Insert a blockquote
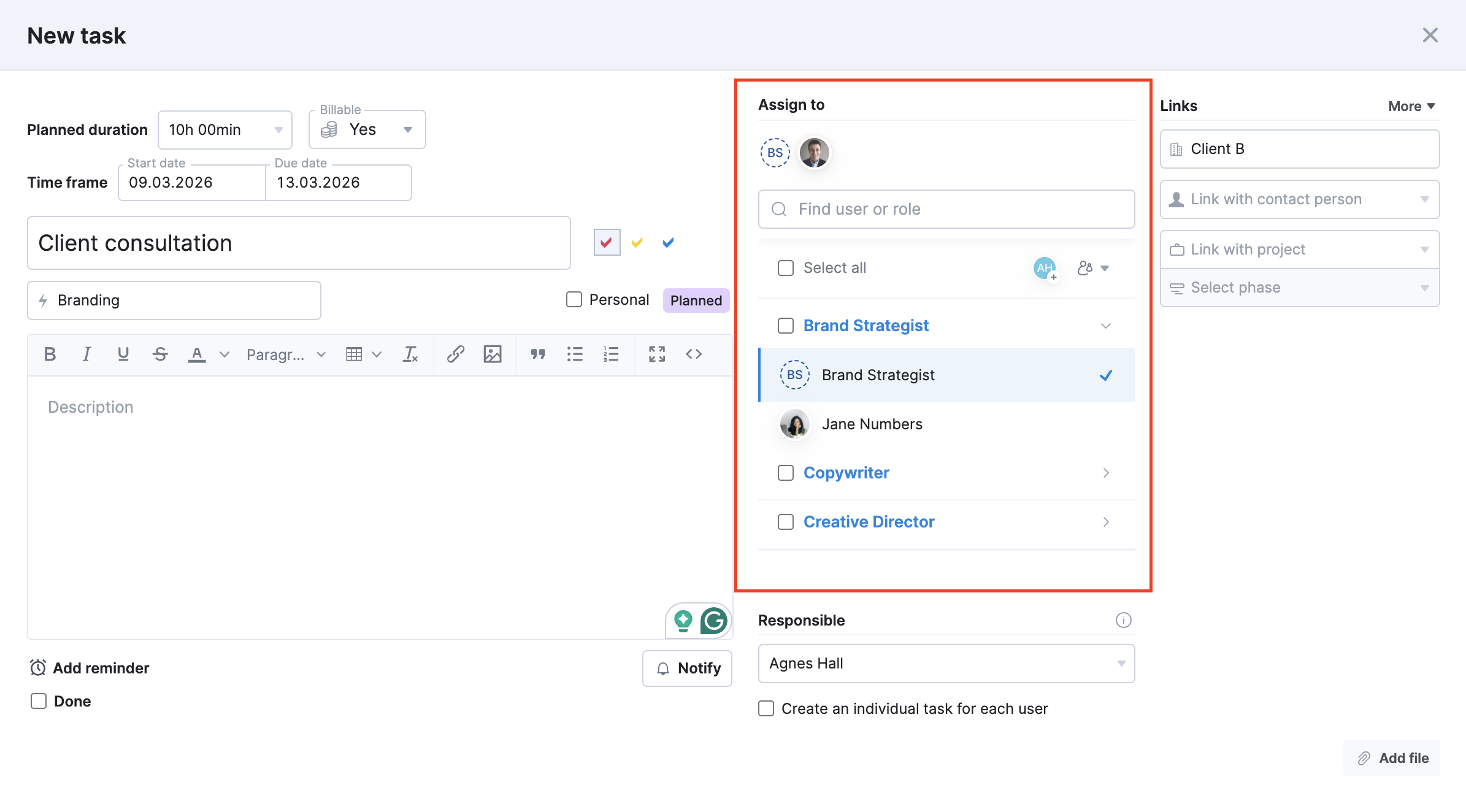The width and height of the screenshot is (1466, 812). click(538, 354)
